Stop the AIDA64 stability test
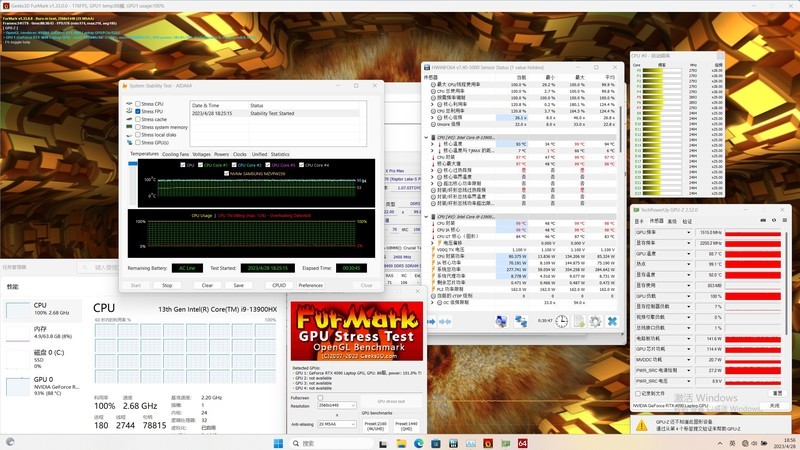Screen dimensions: 800x450 [167, 285]
